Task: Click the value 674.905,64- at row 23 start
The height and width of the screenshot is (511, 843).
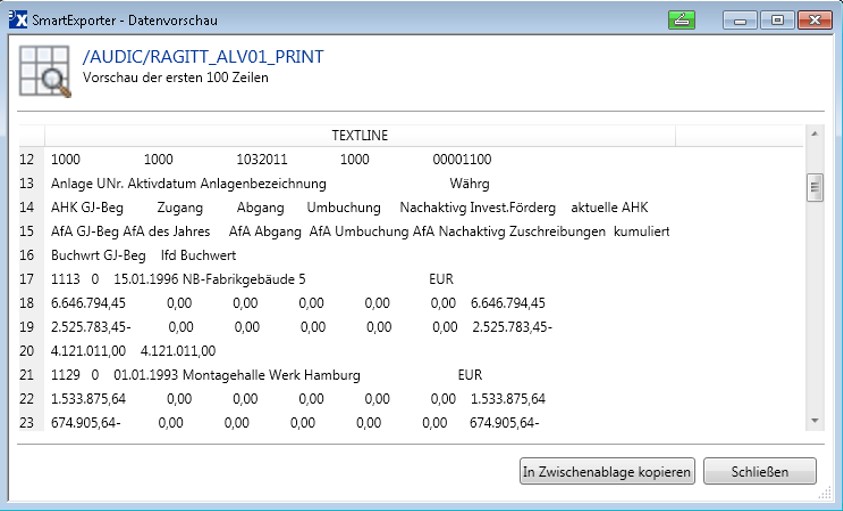Action: pyautogui.click(x=85, y=423)
